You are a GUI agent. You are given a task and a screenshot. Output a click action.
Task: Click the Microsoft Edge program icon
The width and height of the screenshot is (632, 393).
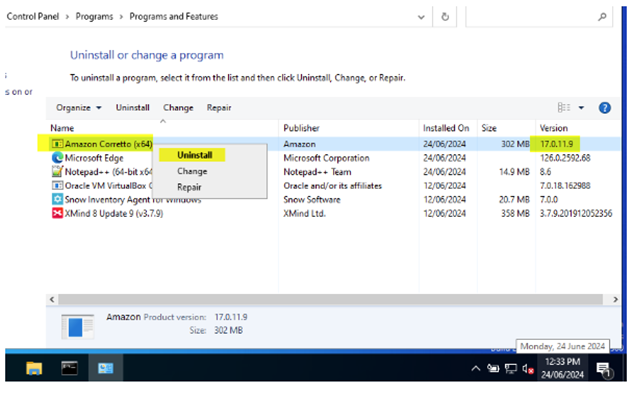58,158
